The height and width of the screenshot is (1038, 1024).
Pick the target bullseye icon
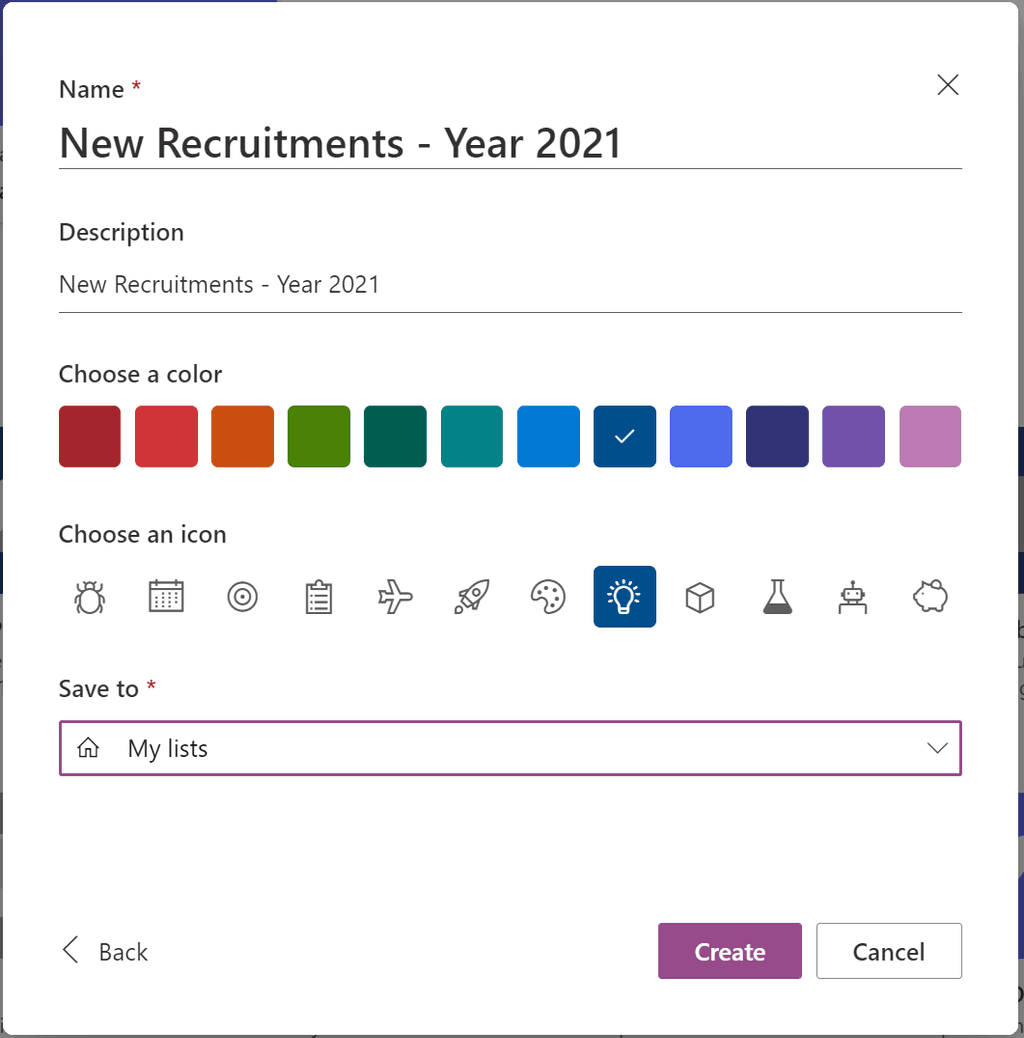[242, 597]
